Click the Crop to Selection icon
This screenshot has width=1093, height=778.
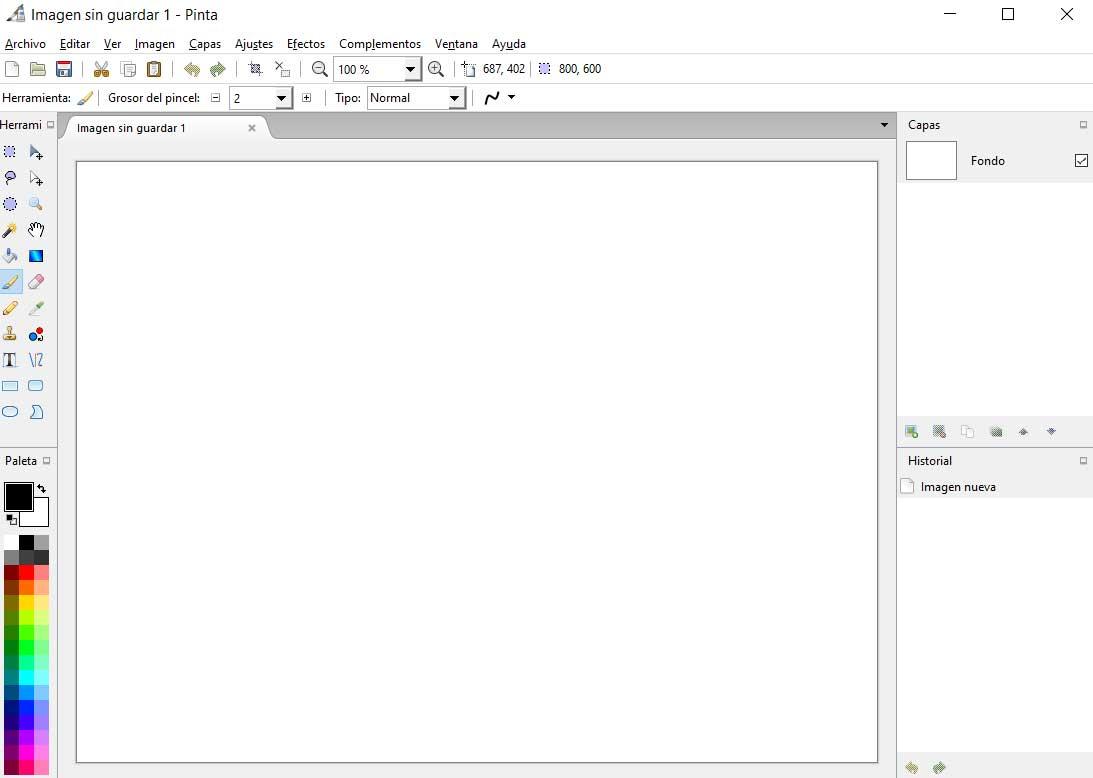pyautogui.click(x=256, y=69)
